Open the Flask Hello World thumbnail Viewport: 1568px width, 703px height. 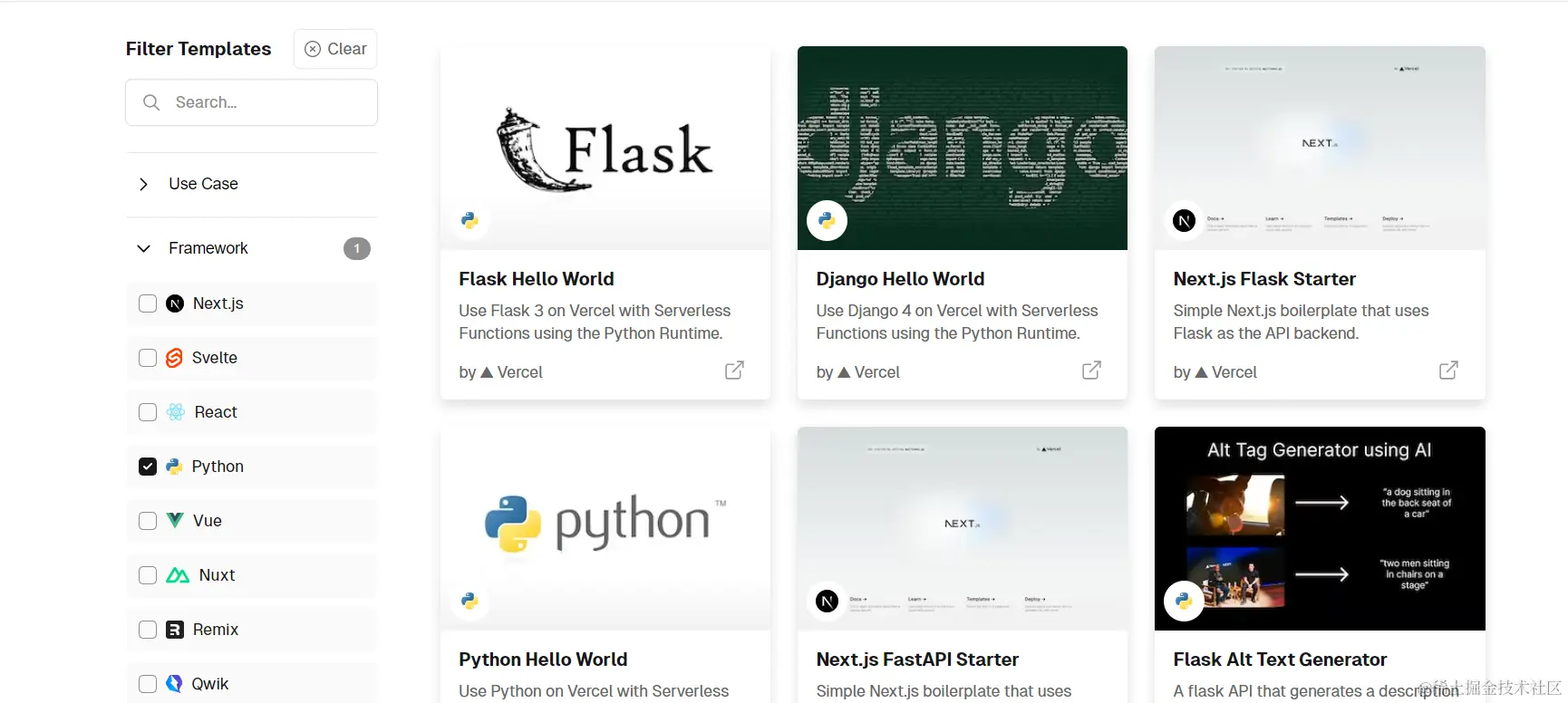pyautogui.click(x=605, y=149)
